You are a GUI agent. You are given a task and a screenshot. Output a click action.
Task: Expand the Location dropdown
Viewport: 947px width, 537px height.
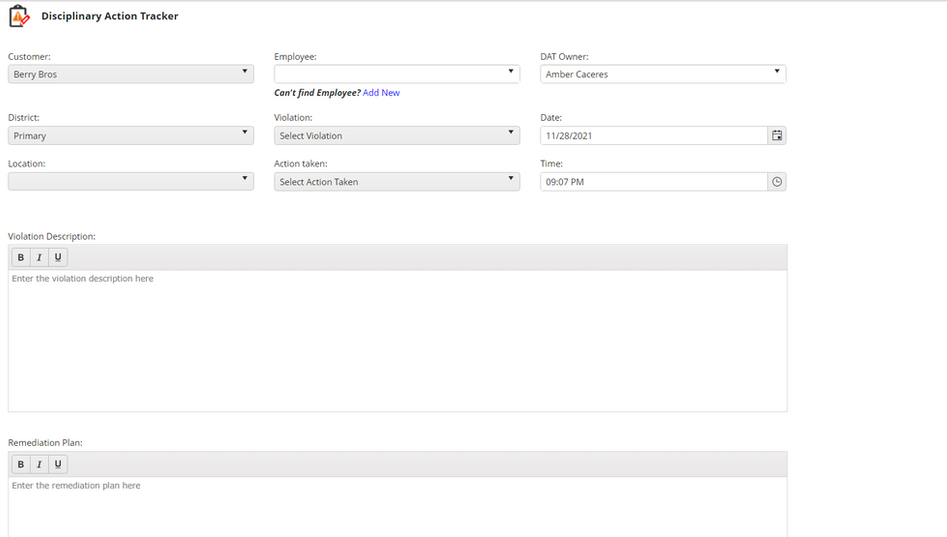tap(130, 181)
